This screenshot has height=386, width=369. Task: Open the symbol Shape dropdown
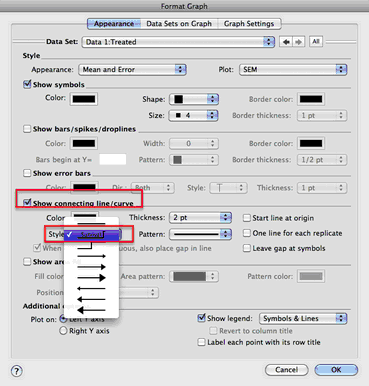(x=194, y=99)
